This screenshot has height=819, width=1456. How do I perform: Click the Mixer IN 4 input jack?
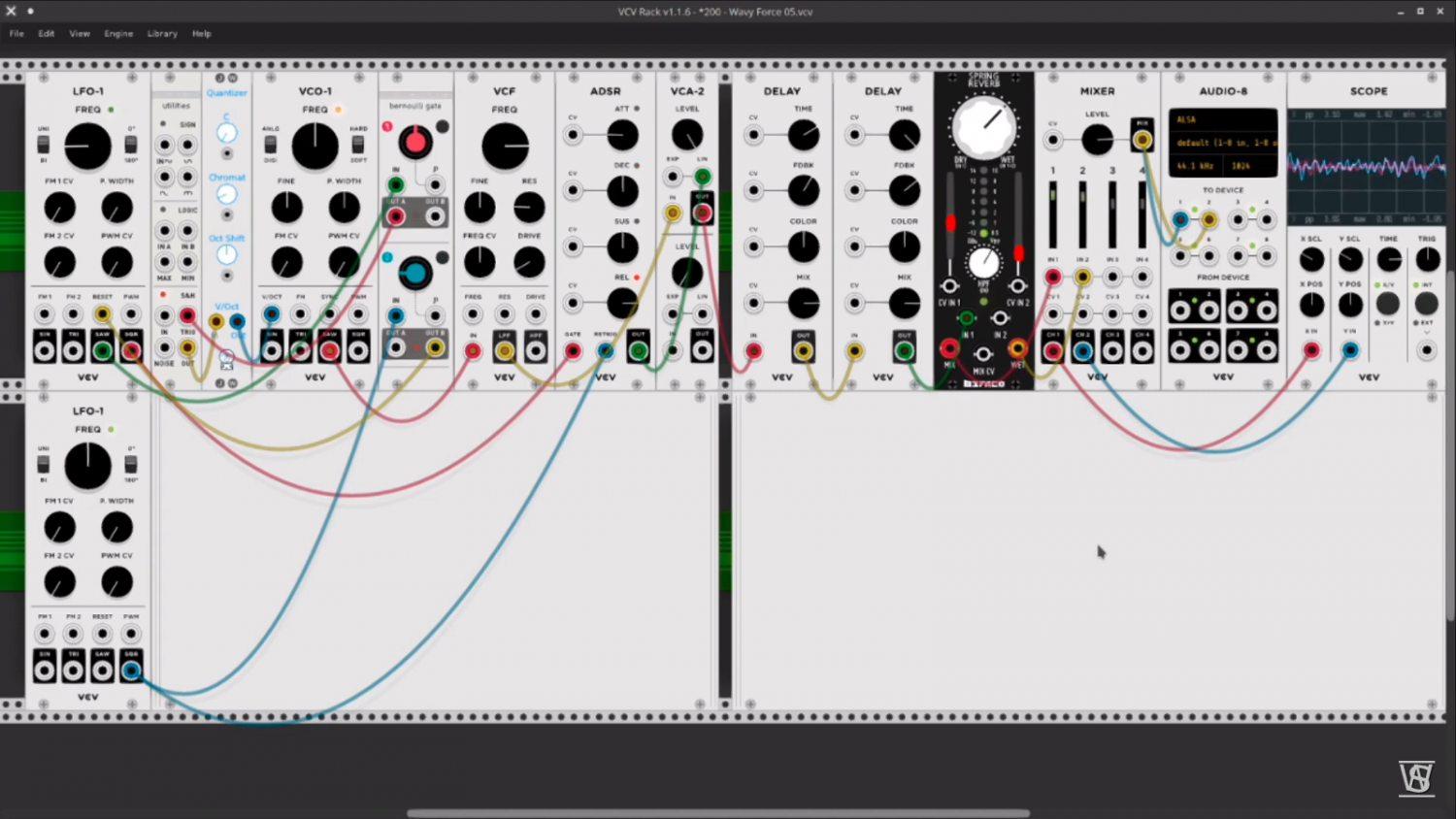pos(1142,278)
